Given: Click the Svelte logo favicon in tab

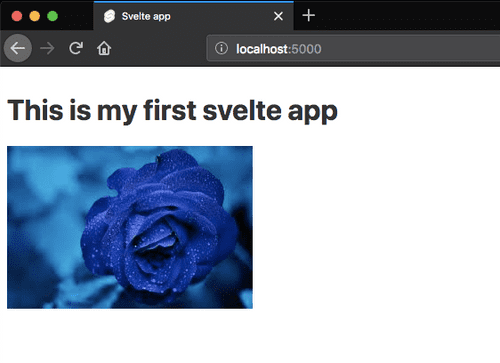Looking at the screenshot, I should point(109,16).
